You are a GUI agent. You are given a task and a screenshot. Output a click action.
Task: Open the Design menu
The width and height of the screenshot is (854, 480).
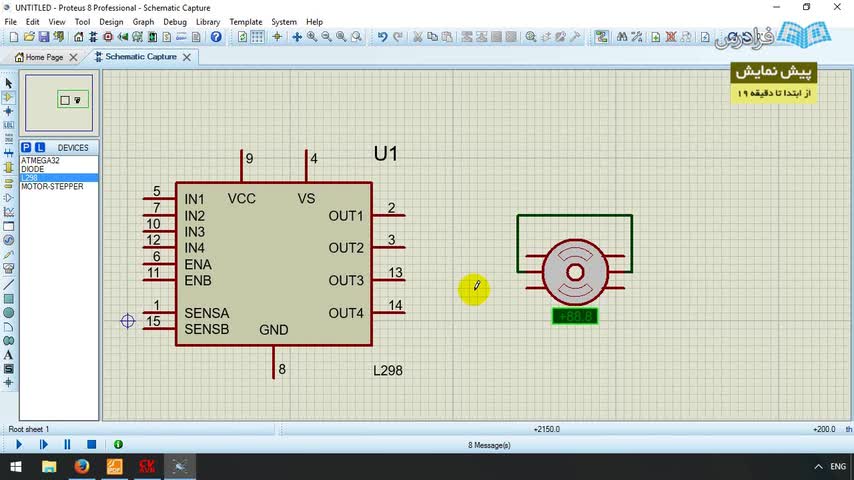pyautogui.click(x=111, y=22)
